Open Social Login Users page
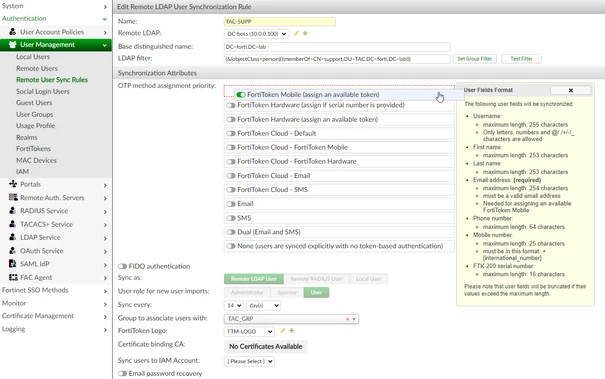 coord(43,91)
